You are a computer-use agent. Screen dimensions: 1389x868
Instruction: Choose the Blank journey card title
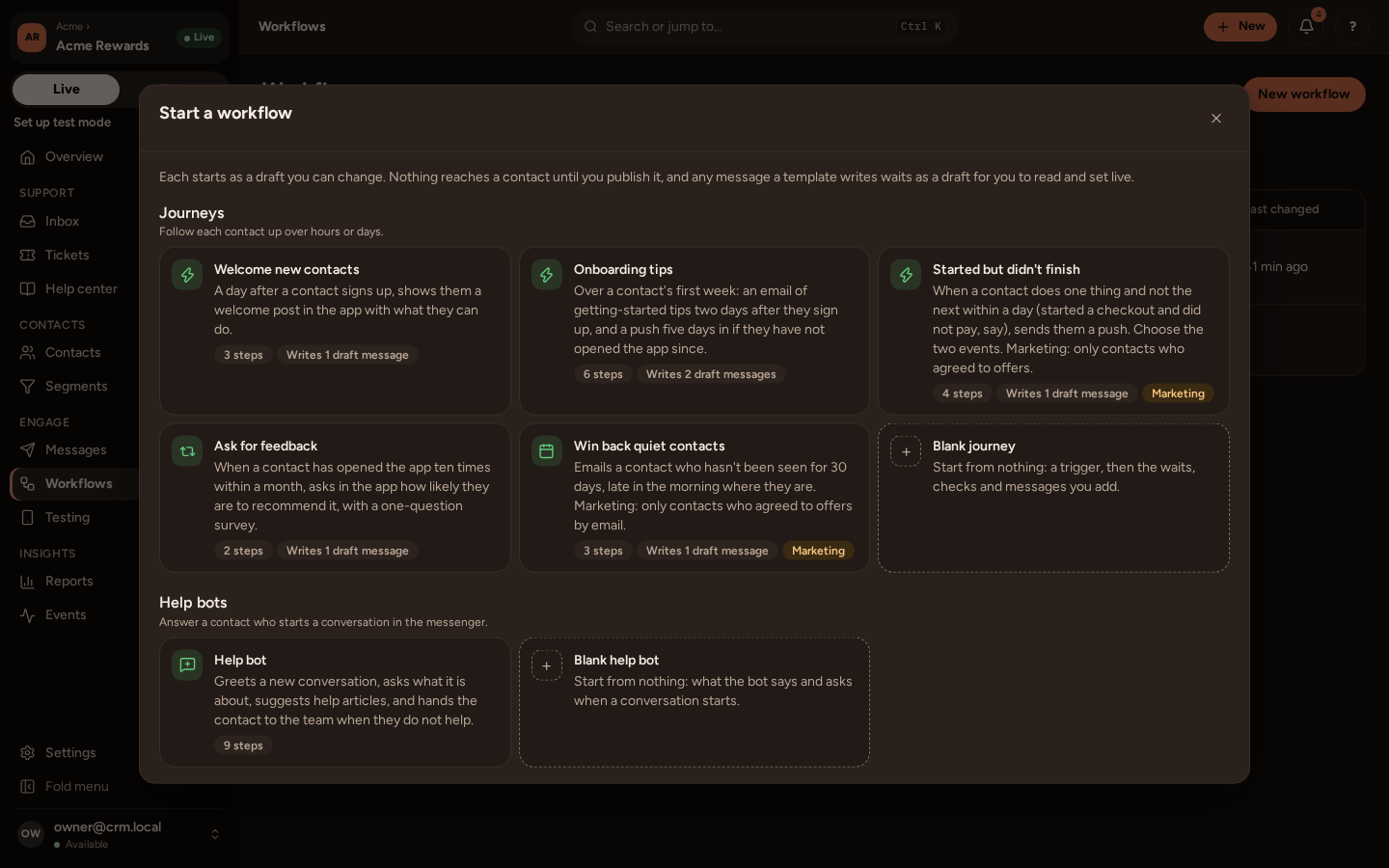point(973,447)
